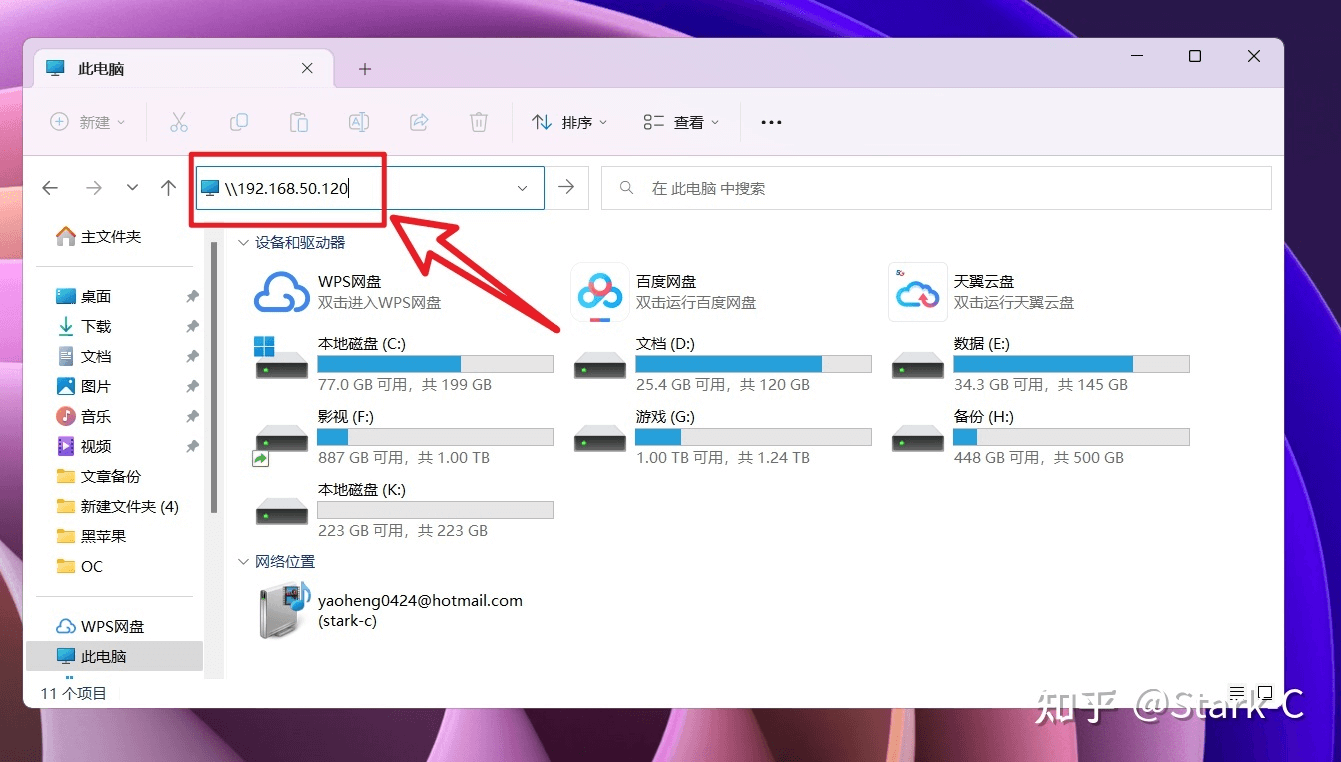This screenshot has height=762, width=1341.
Task: Open the 天翼云盘 drive icon
Action: coord(918,291)
